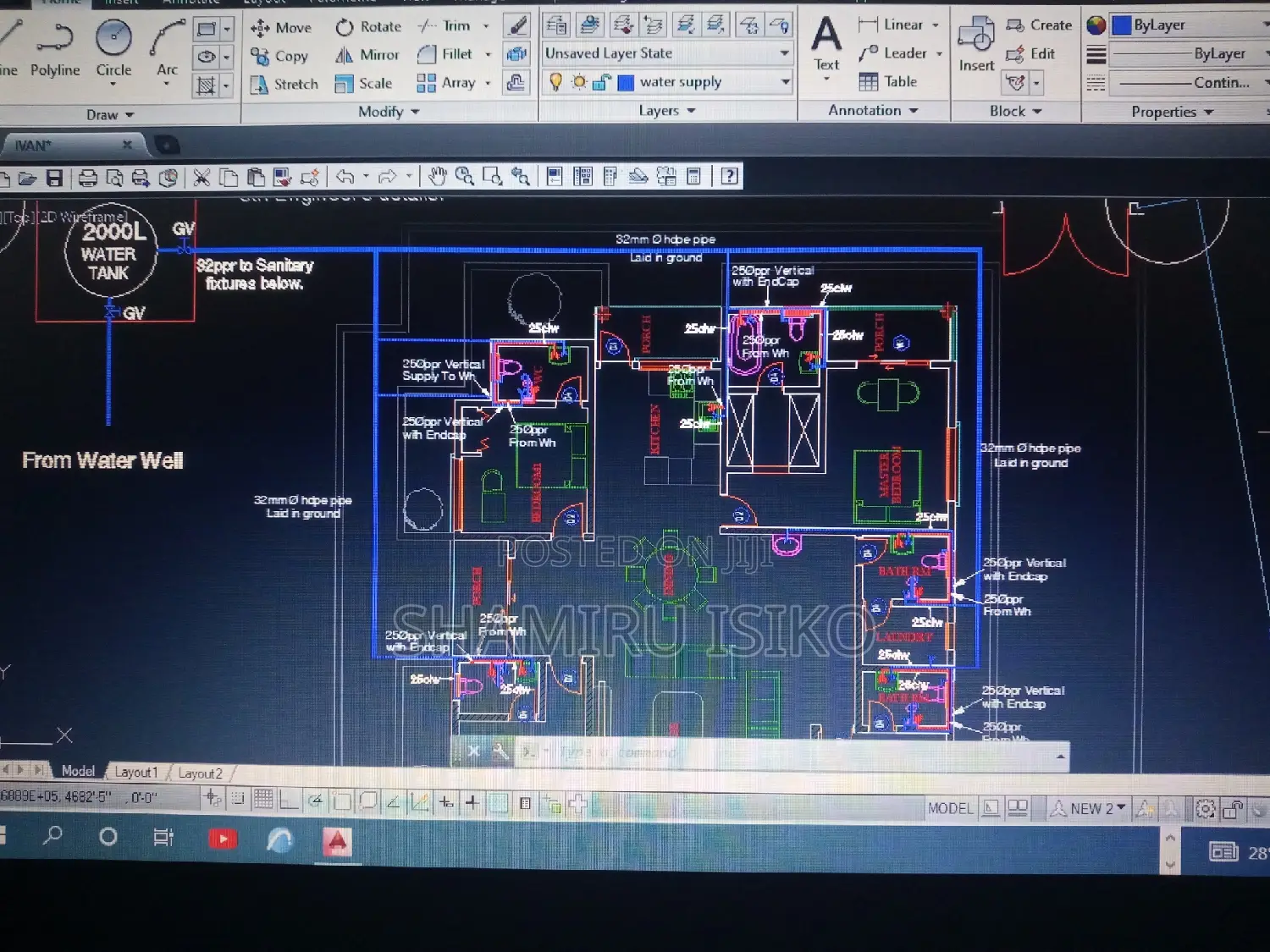
Task: Click the Windows taskbar search icon
Action: point(52,836)
